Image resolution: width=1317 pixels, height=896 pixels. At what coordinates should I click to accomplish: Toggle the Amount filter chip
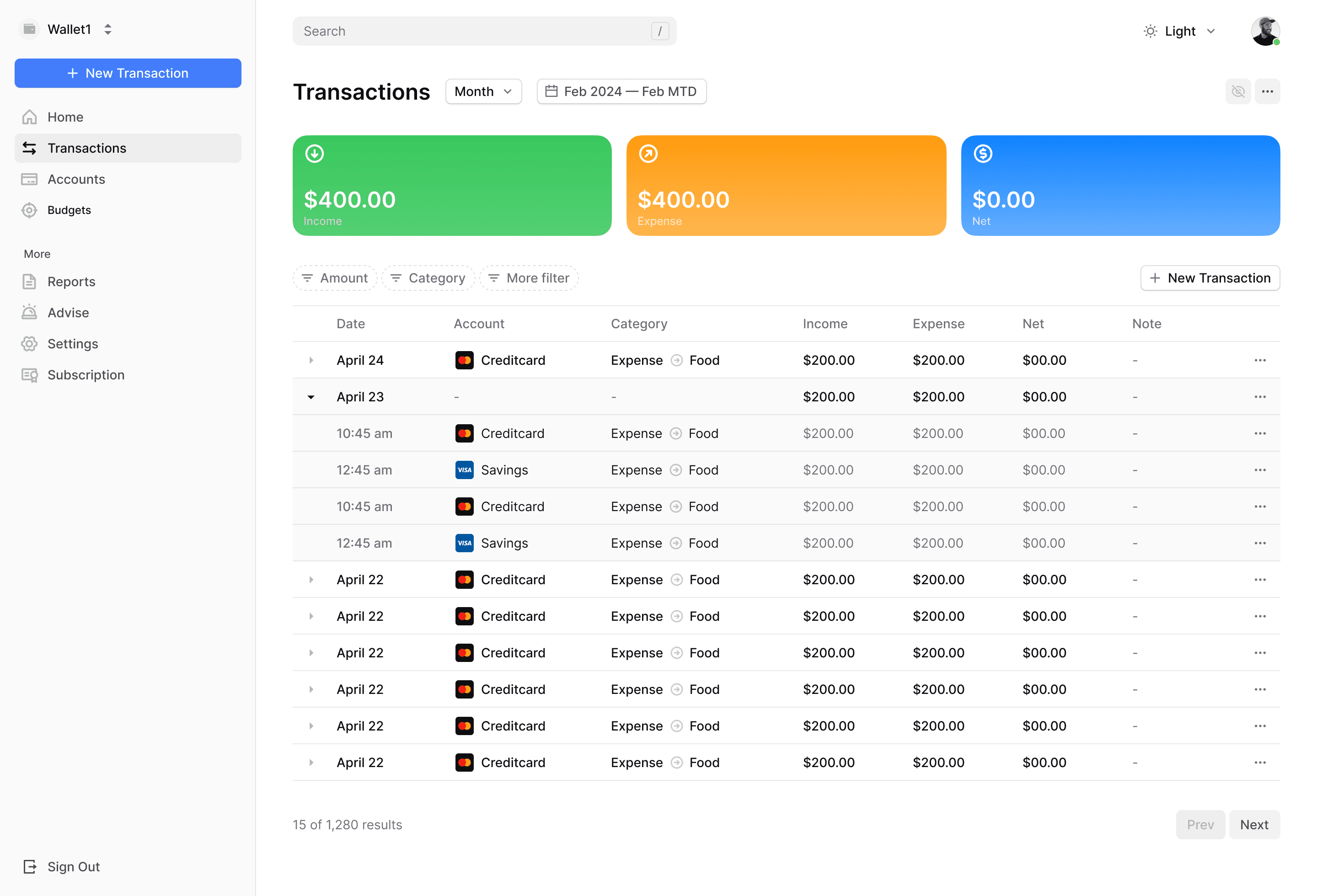pos(335,278)
